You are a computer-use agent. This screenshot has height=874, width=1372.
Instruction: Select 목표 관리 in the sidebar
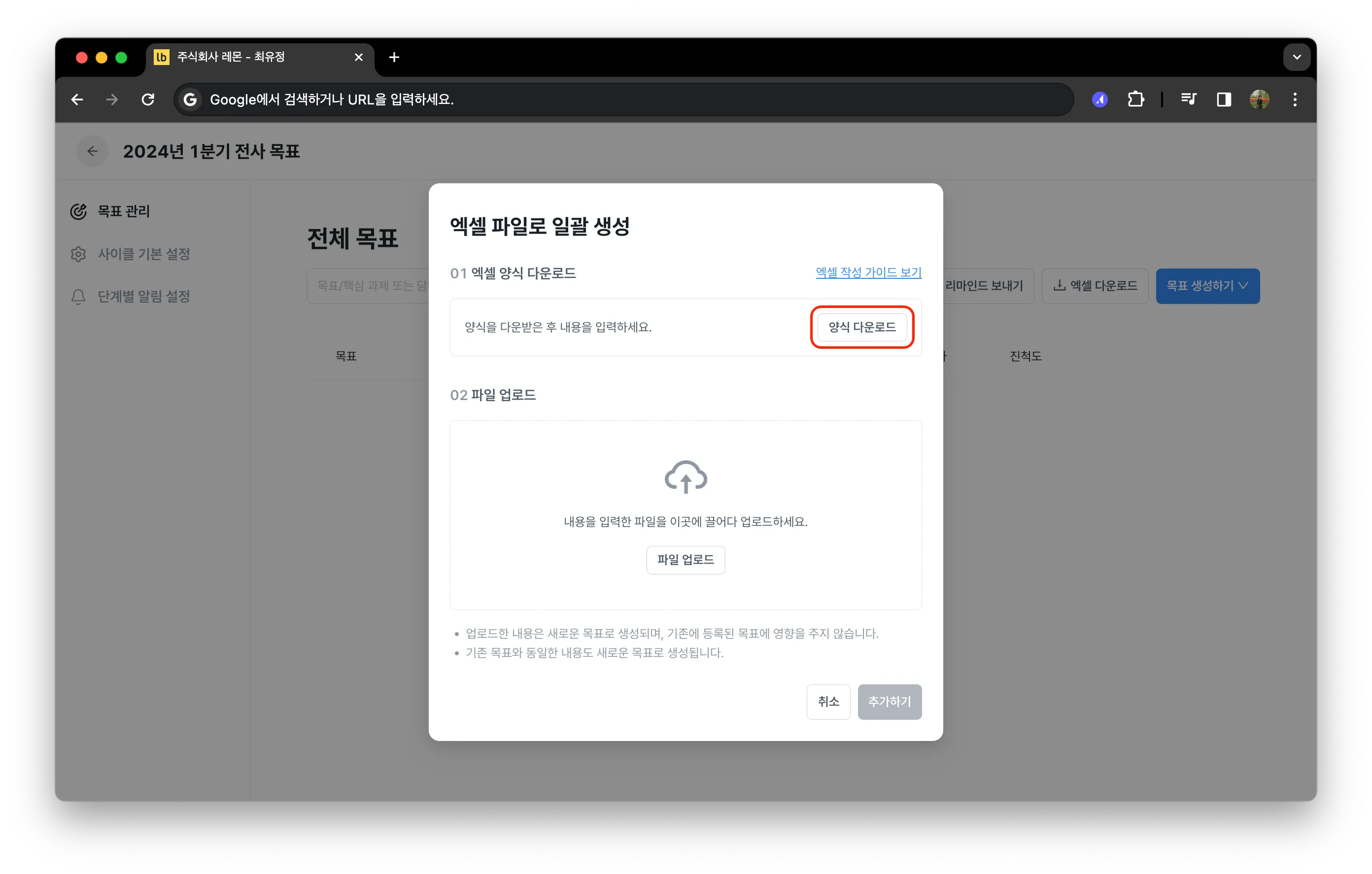coord(124,211)
